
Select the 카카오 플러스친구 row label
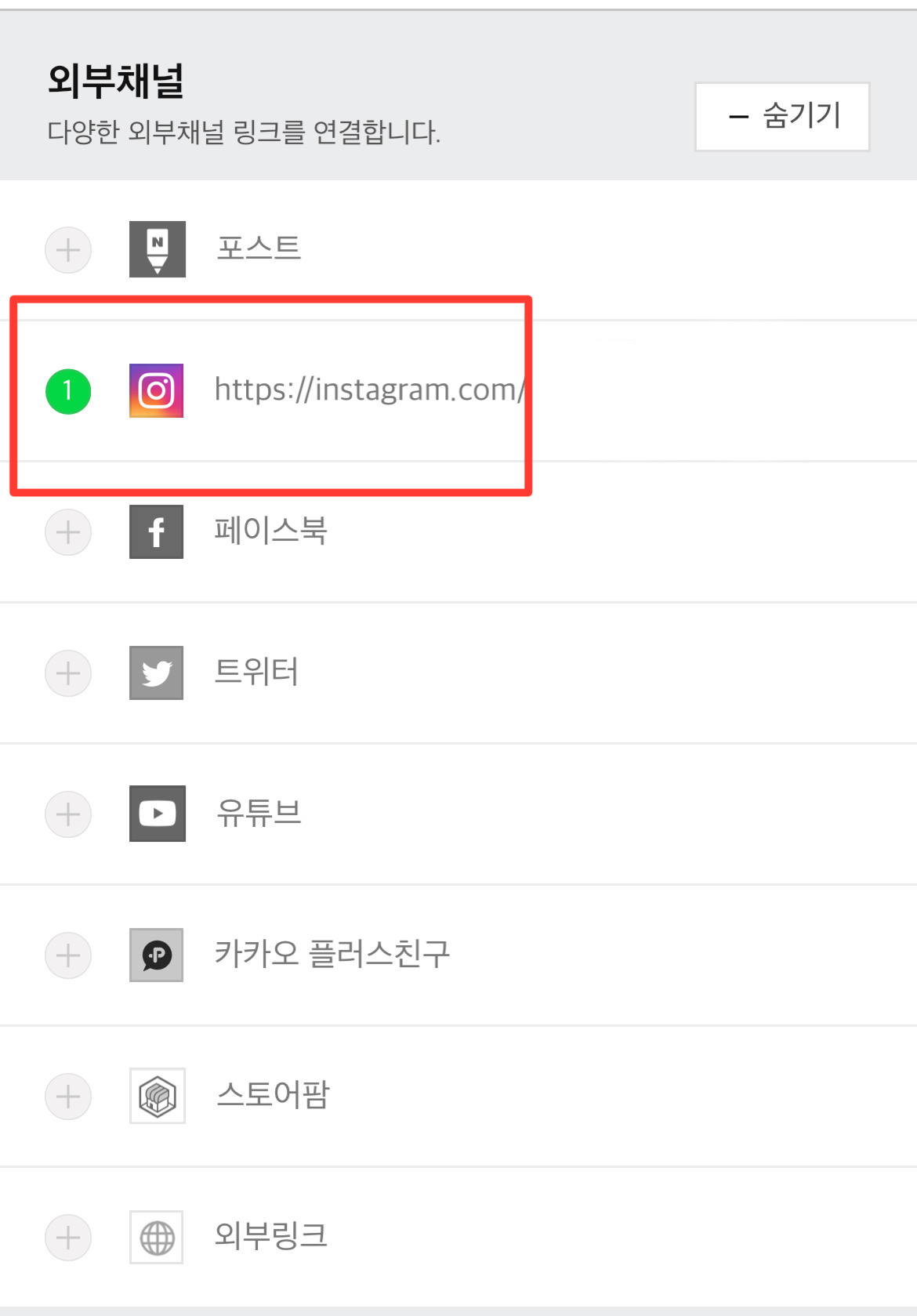(332, 954)
